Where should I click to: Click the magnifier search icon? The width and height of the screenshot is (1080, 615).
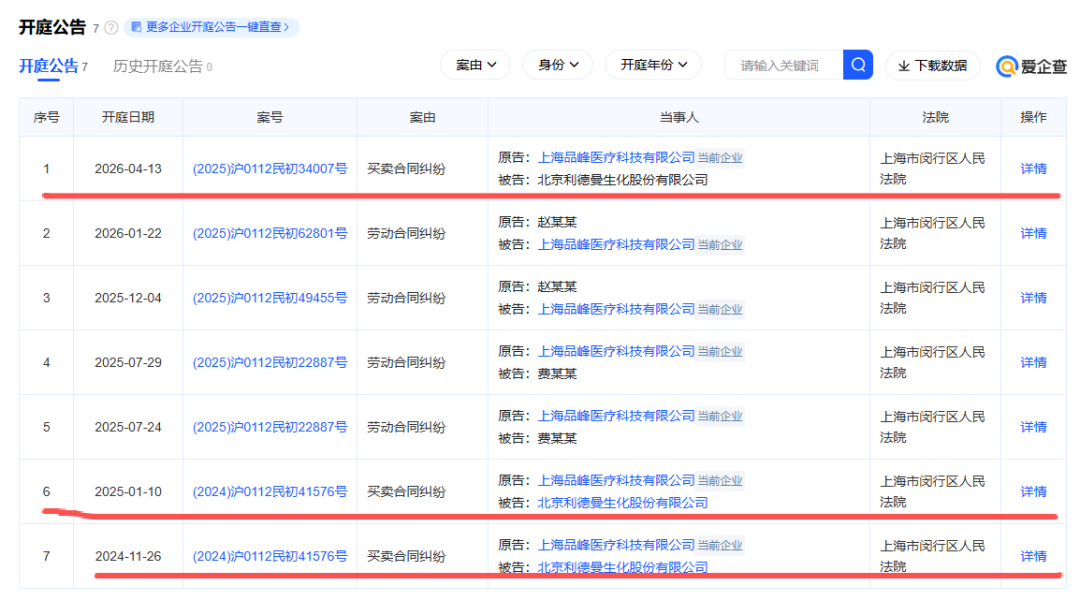(x=858, y=63)
